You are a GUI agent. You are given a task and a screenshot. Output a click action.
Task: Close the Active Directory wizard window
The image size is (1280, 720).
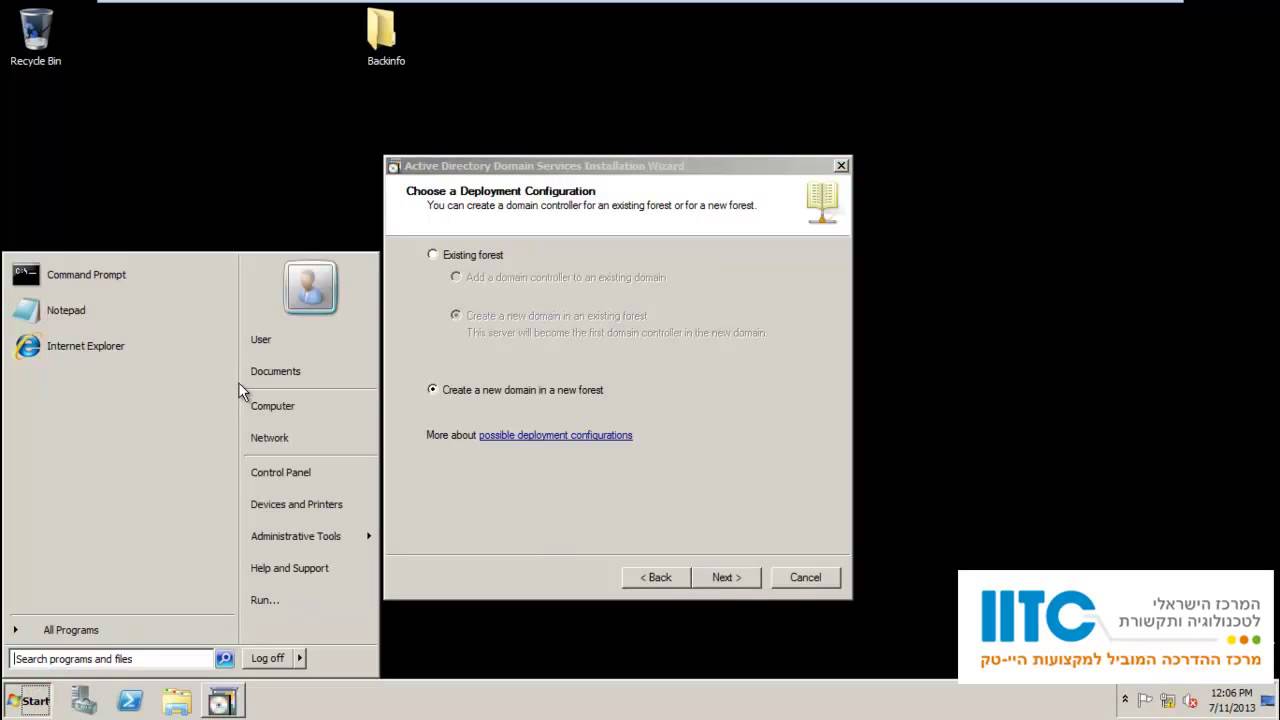point(841,166)
